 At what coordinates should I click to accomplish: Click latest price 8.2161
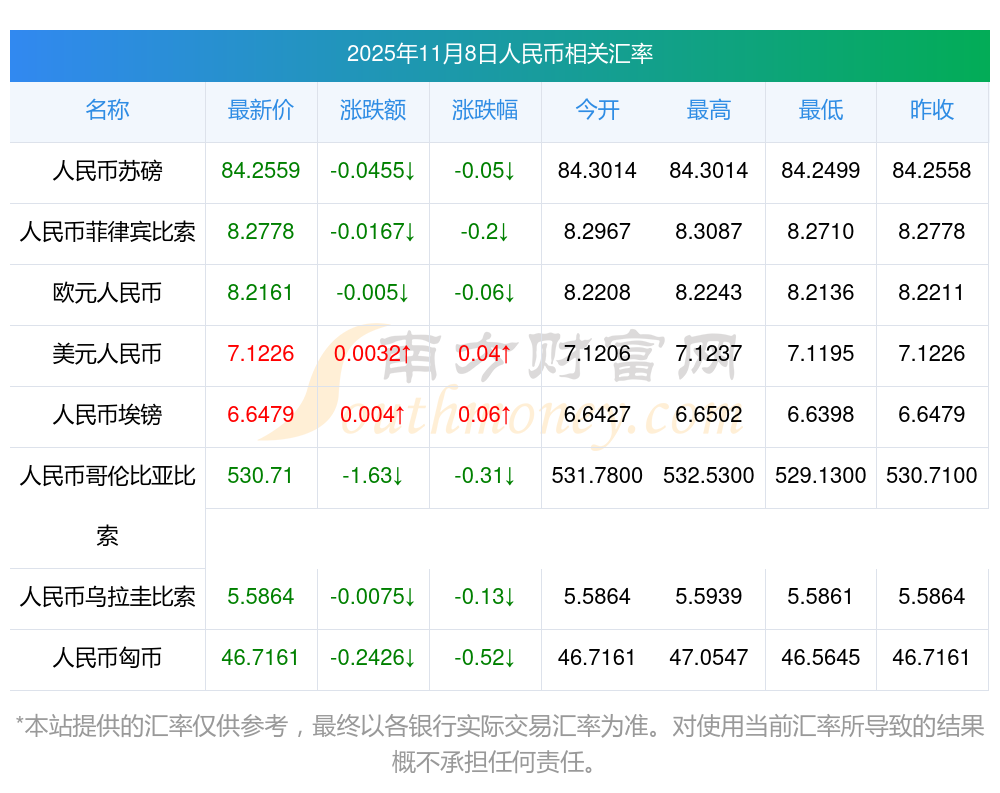261,292
